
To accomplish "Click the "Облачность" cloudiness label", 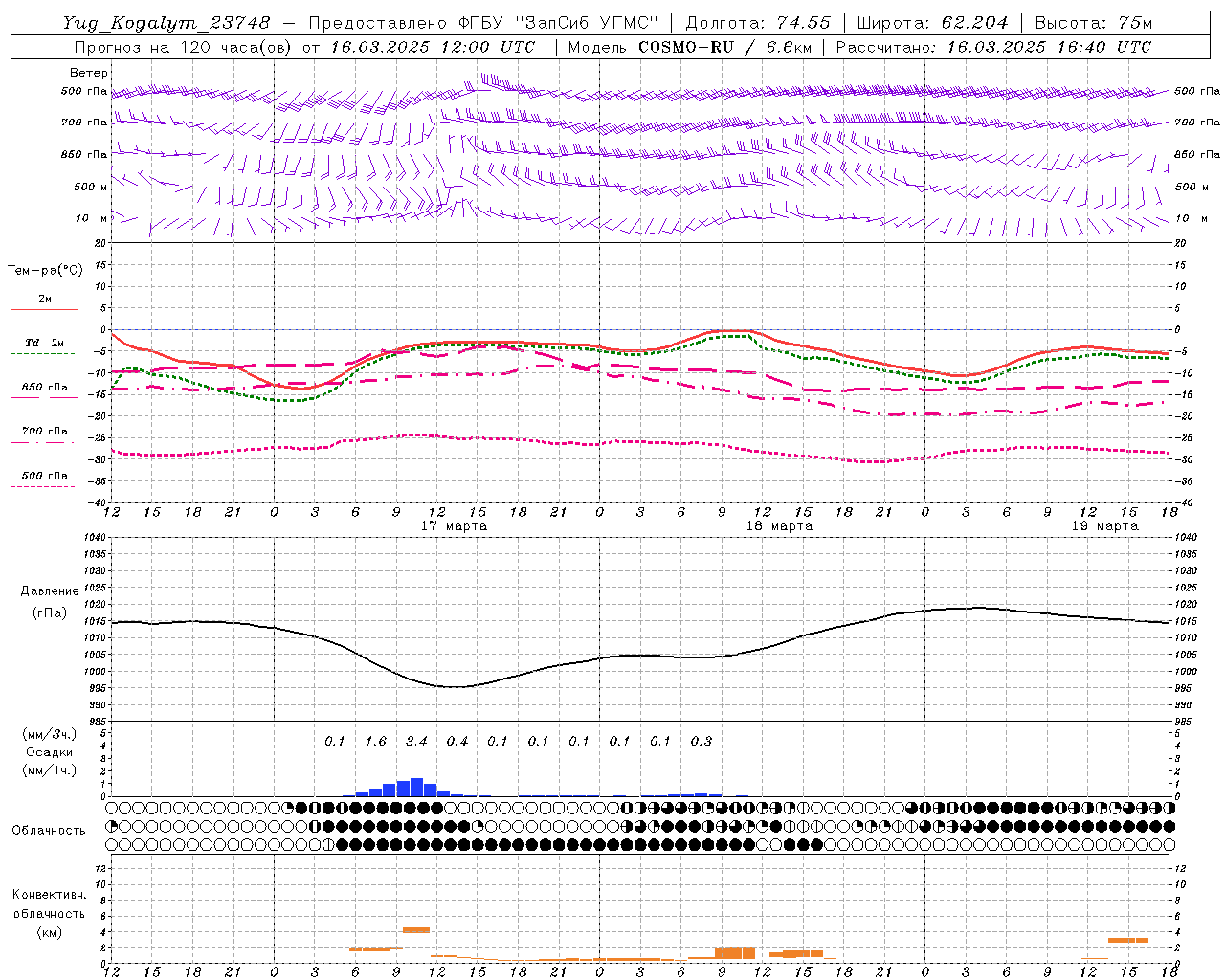I will click(49, 831).
